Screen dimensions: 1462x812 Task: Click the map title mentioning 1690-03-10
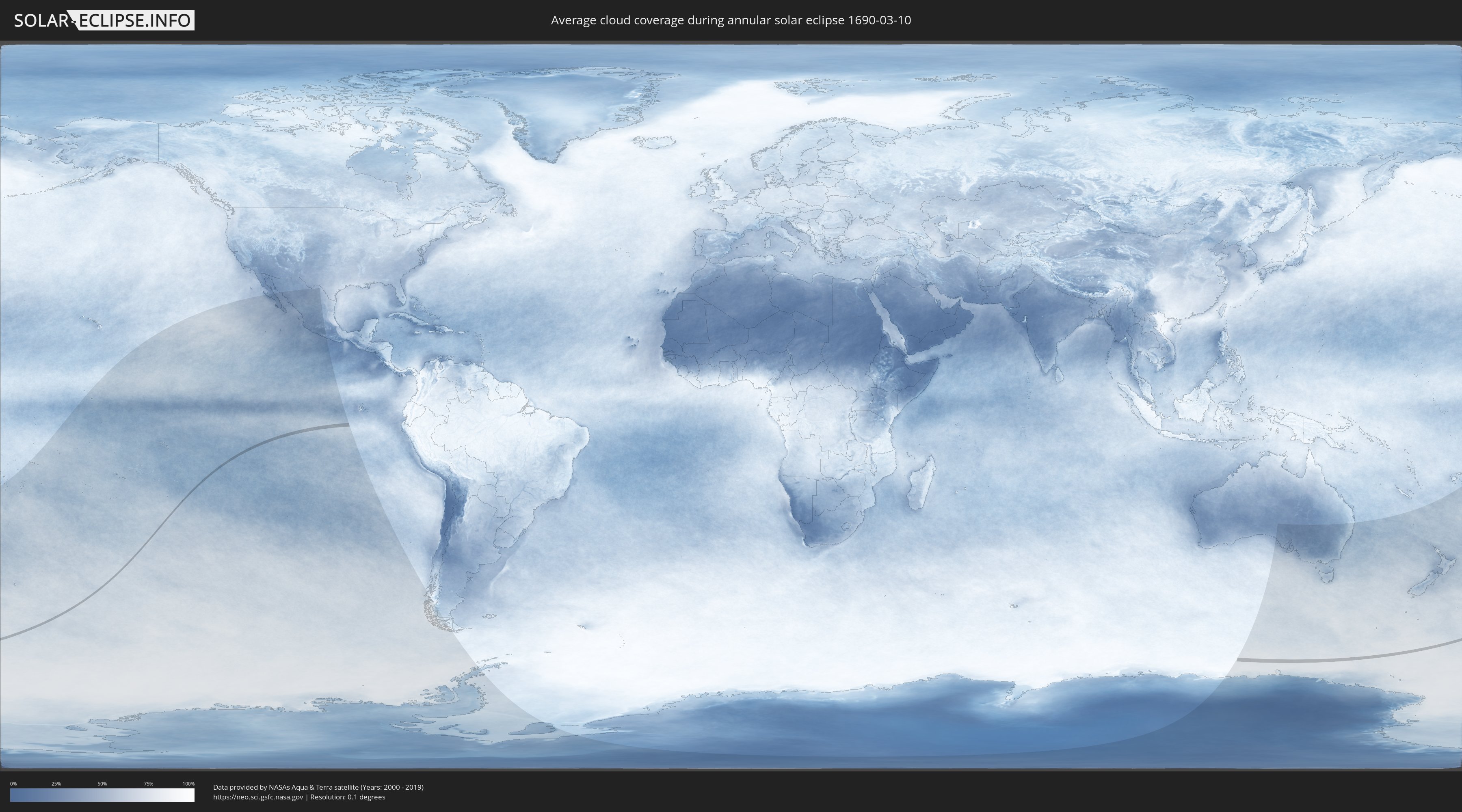coord(731,20)
